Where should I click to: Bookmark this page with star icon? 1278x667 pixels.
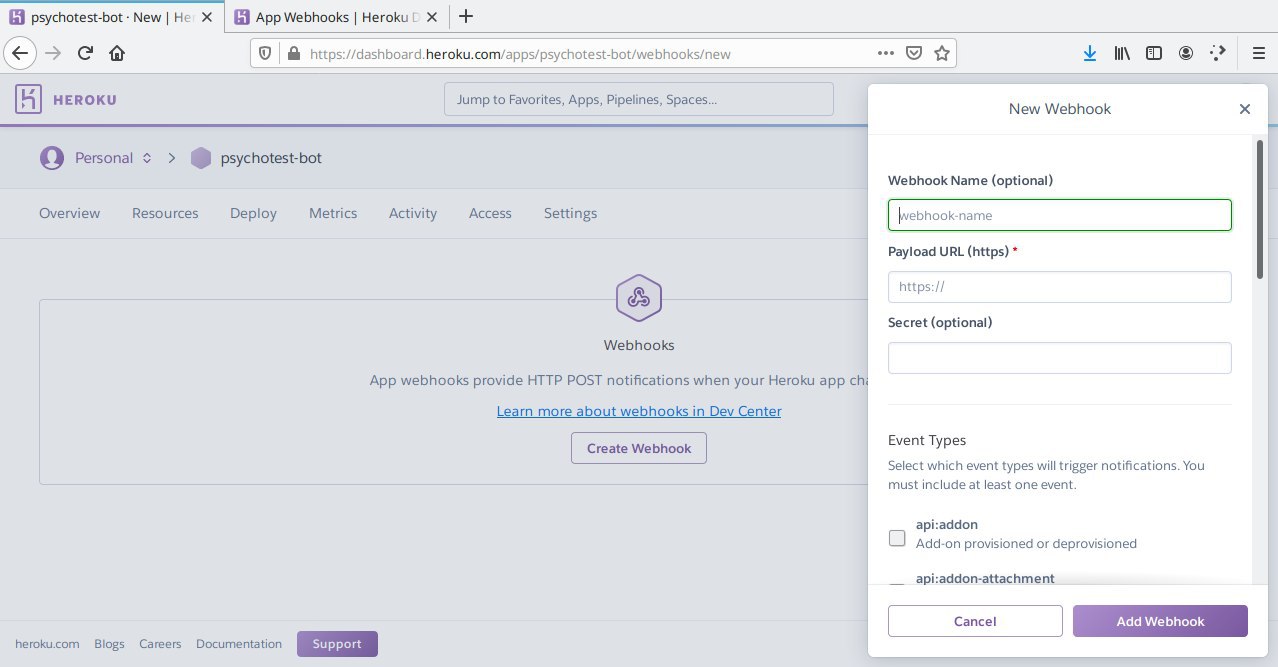point(941,54)
